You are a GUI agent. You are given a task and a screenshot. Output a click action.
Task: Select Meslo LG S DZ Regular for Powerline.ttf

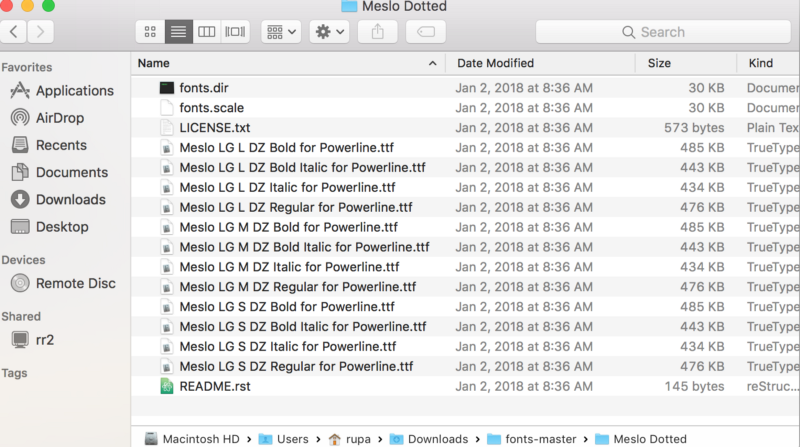(296, 366)
